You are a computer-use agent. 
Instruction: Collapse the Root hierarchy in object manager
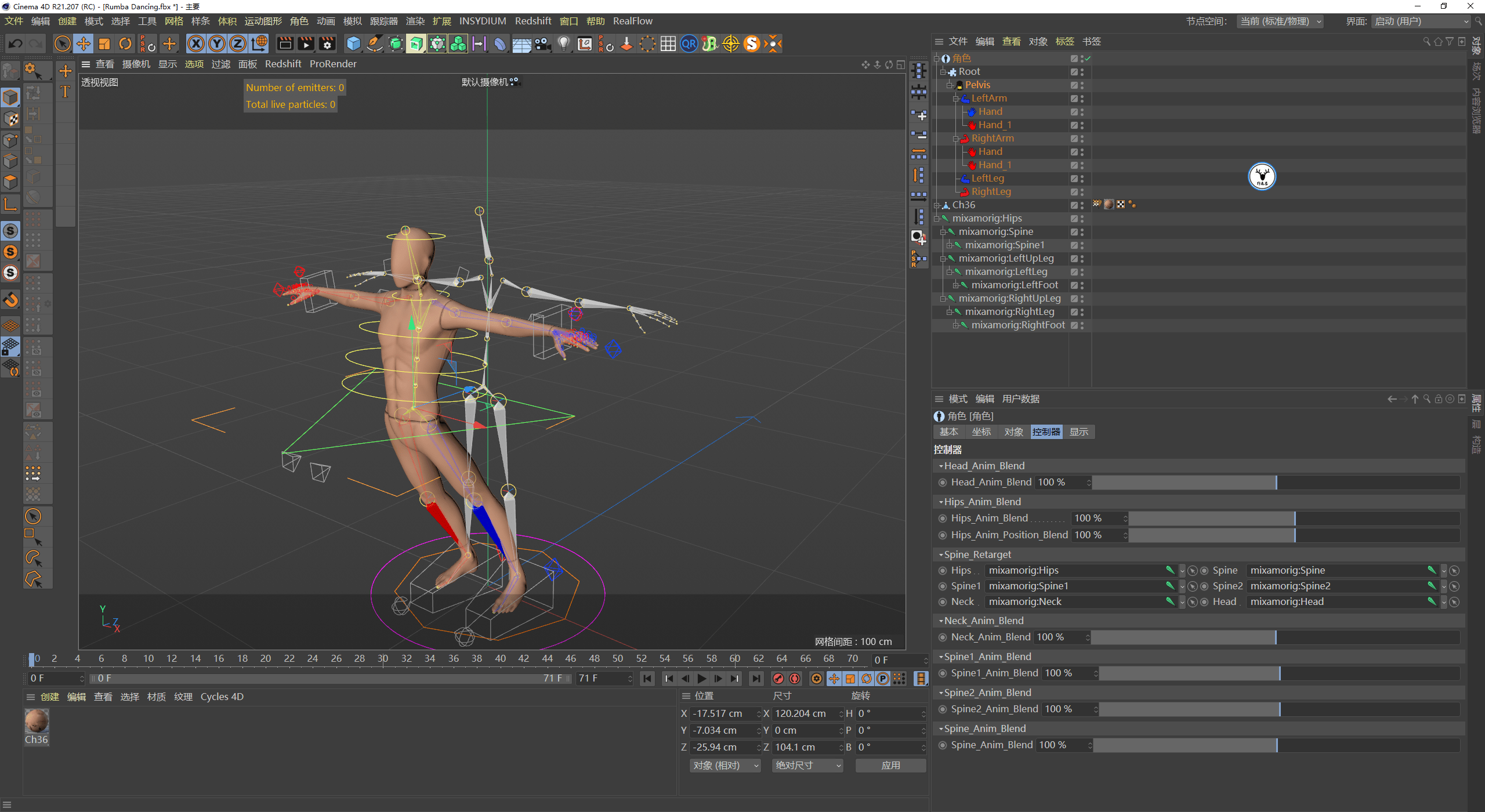(943, 71)
